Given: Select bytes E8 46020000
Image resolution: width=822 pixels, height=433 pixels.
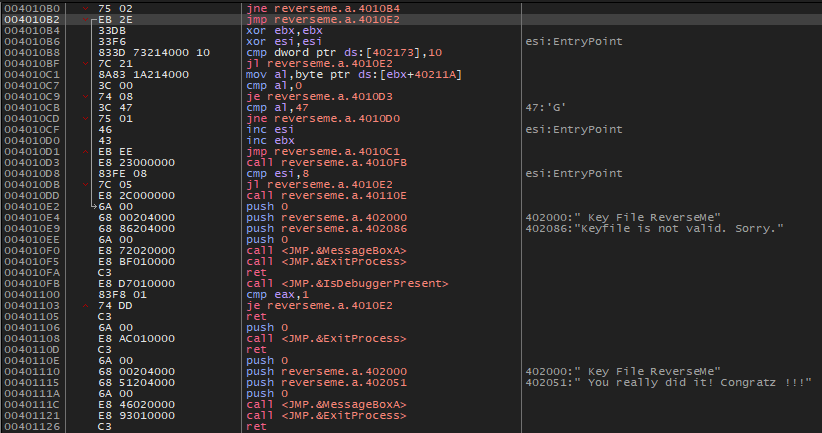Looking at the screenshot, I should click(x=136, y=405).
